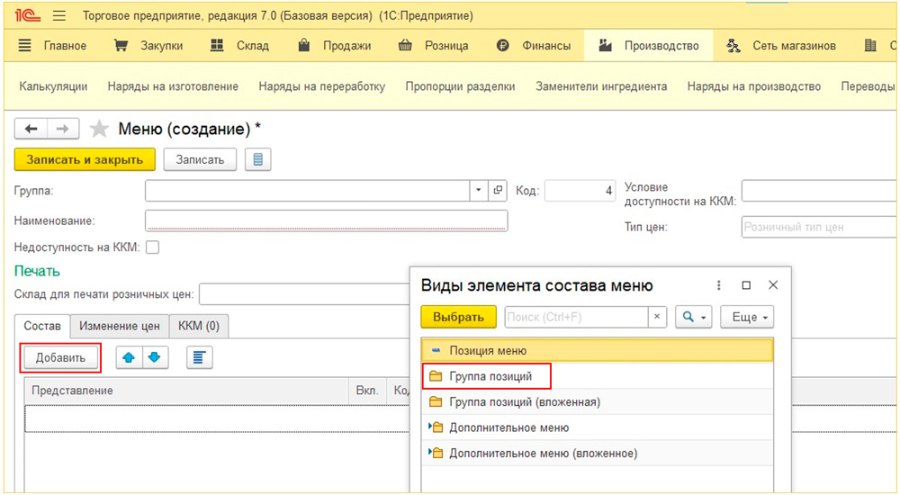The image size is (900, 495).
Task: Go back with the left arrow
Action: coord(31,129)
